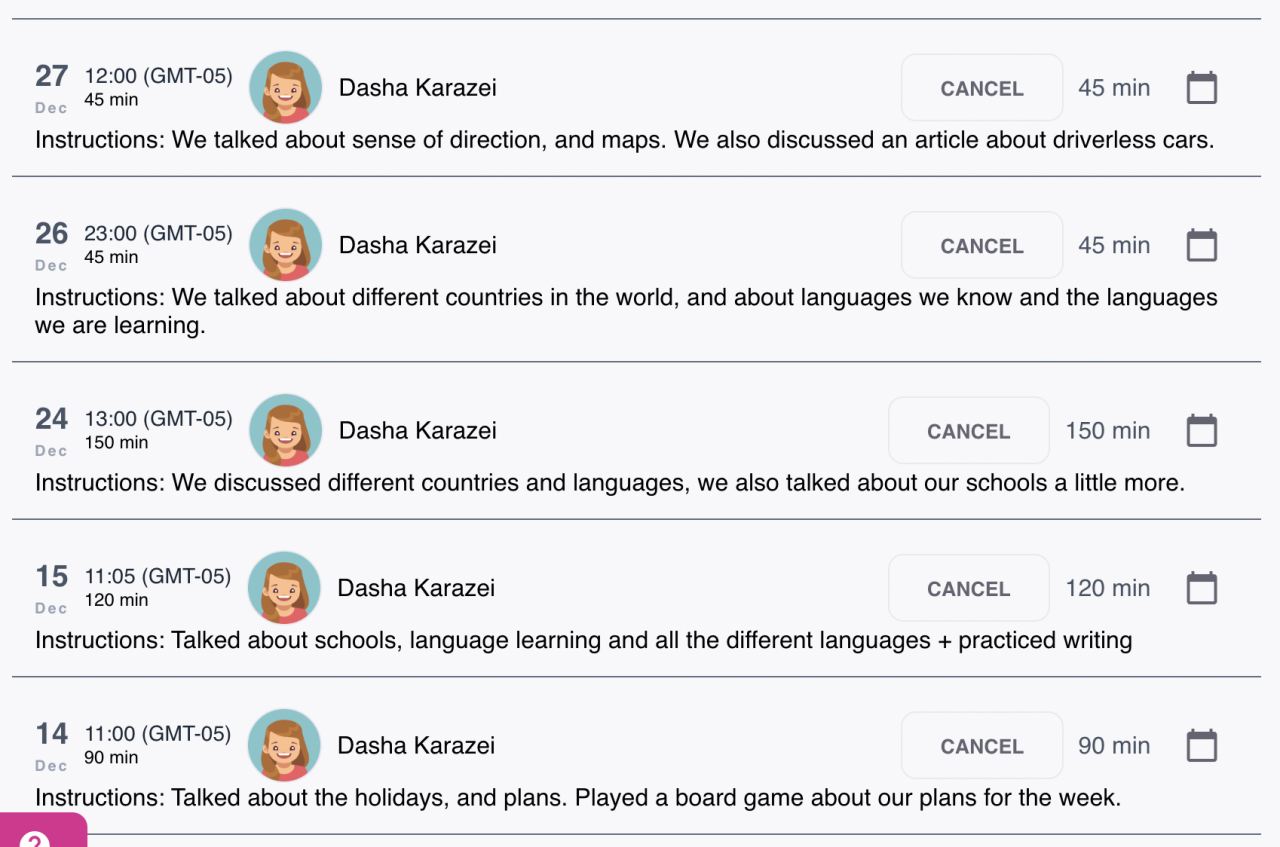The height and width of the screenshot is (847, 1280).
Task: Click Dasha Karazei name on Dec 27 lesson
Action: tap(418, 88)
